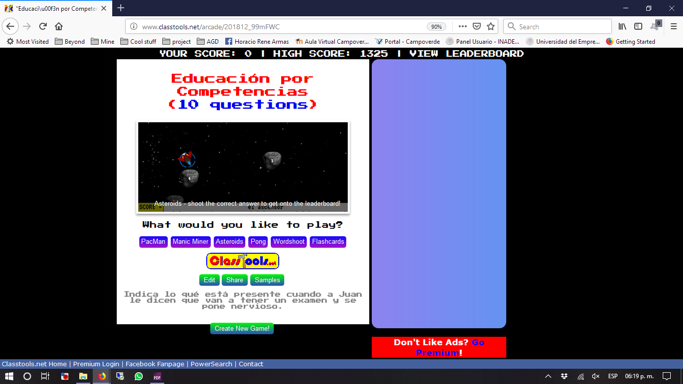
Task: Click the browser Search field
Action: (x=558, y=27)
